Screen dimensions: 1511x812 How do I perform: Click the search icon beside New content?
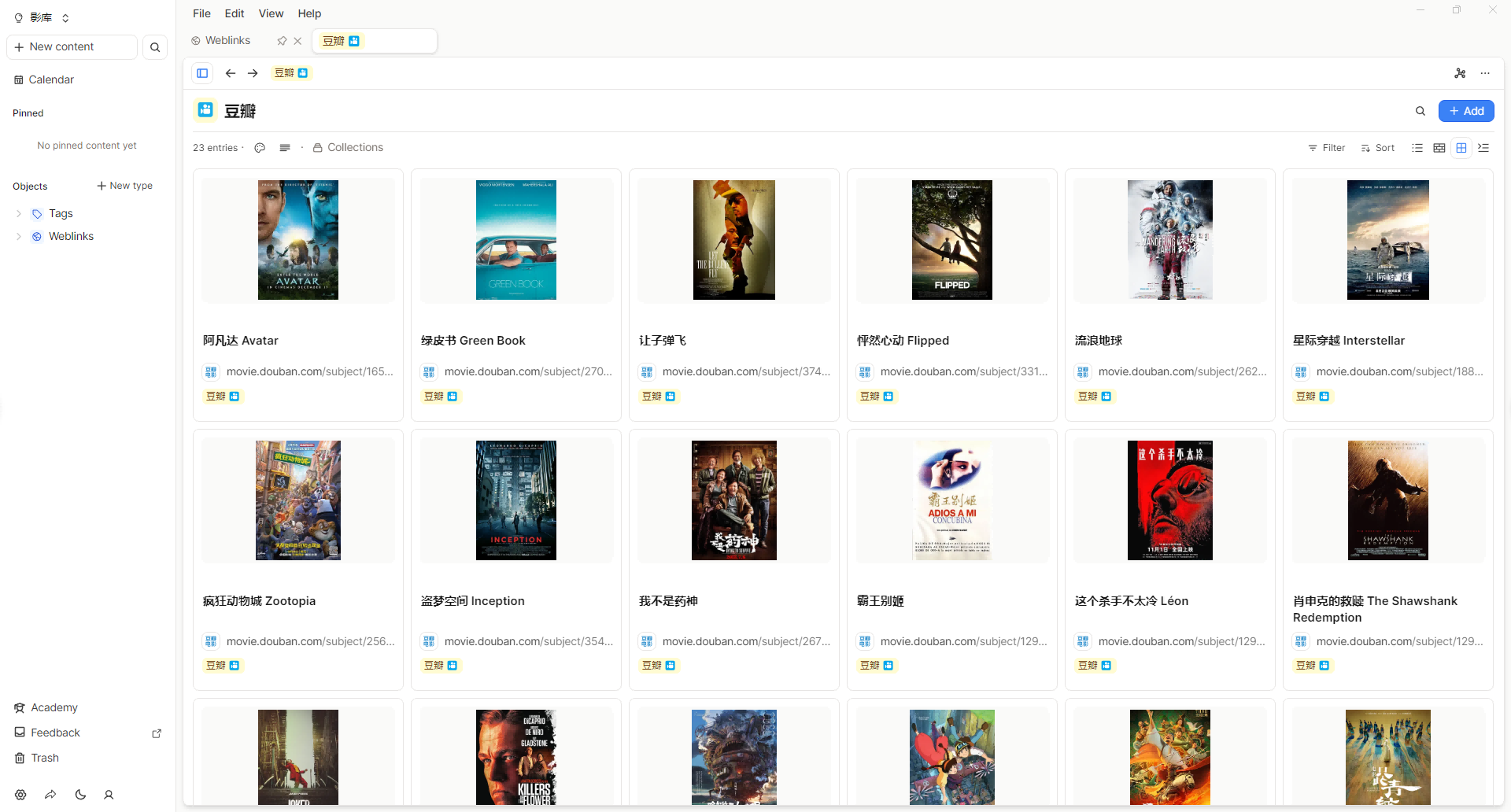(x=155, y=47)
